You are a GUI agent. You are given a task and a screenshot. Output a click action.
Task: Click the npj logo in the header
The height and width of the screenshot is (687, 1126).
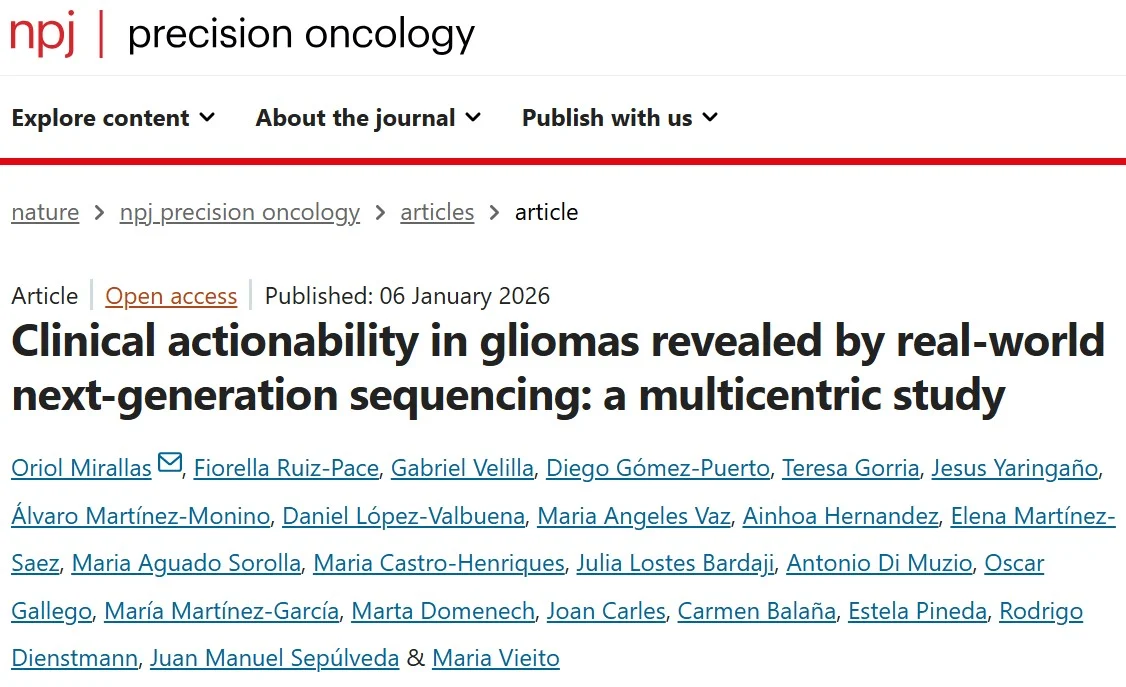point(41,33)
